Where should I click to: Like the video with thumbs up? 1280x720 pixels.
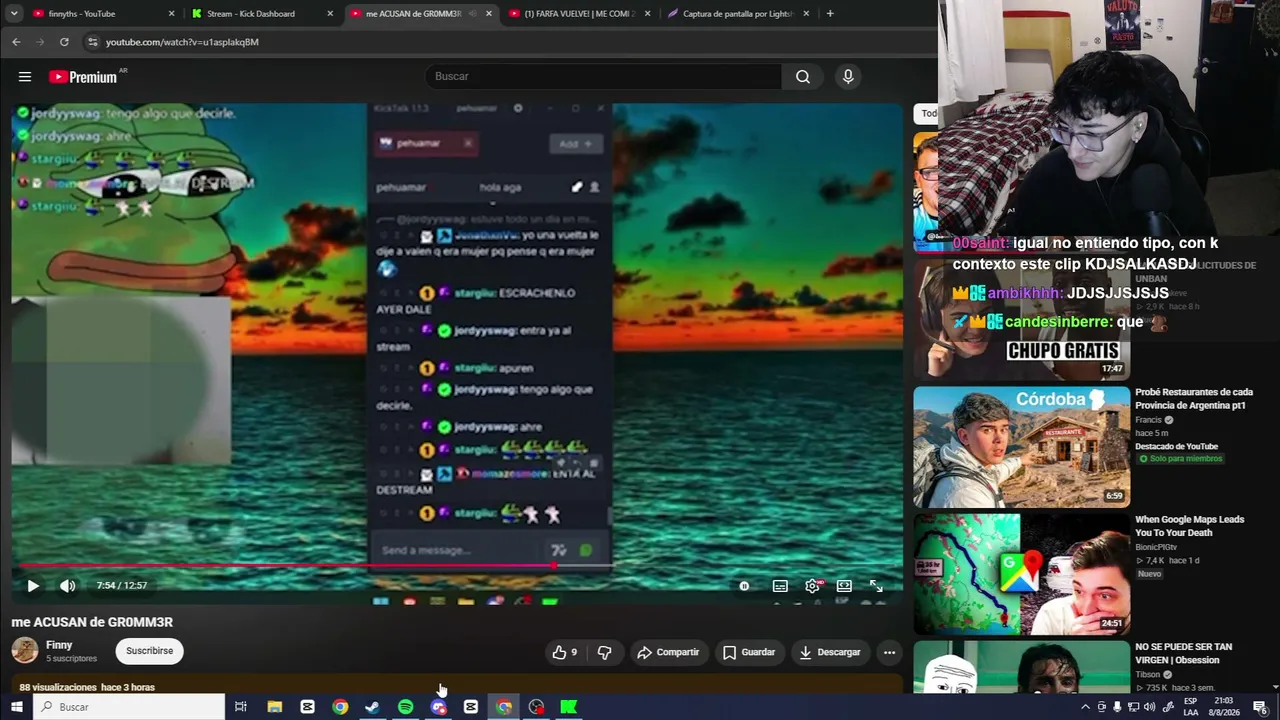pyautogui.click(x=565, y=652)
